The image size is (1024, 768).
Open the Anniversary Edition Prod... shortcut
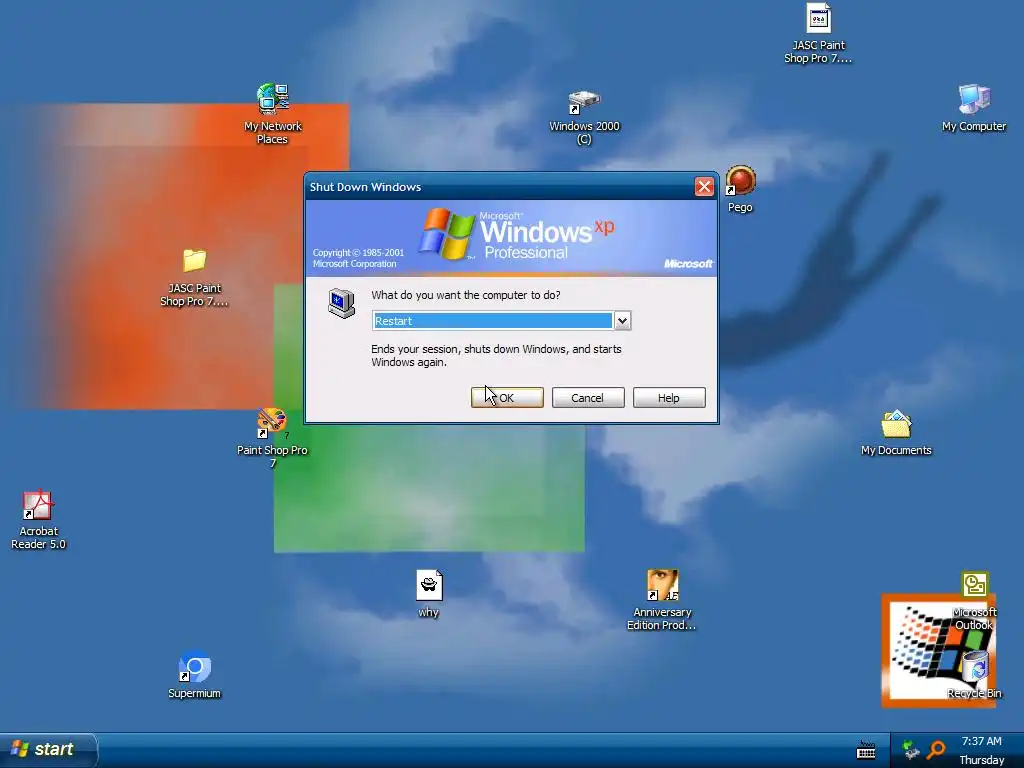[662, 585]
